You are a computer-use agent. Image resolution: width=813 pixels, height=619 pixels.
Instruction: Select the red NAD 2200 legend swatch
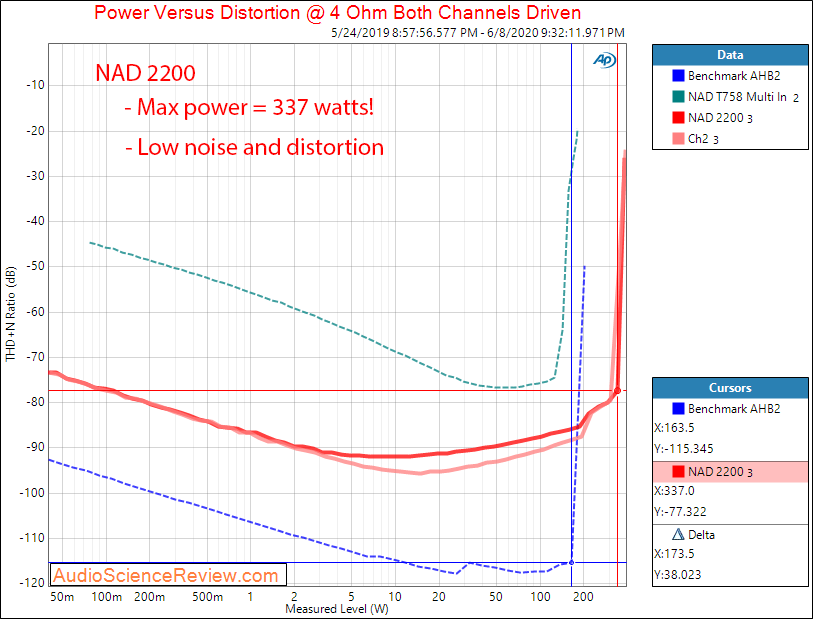[678, 118]
